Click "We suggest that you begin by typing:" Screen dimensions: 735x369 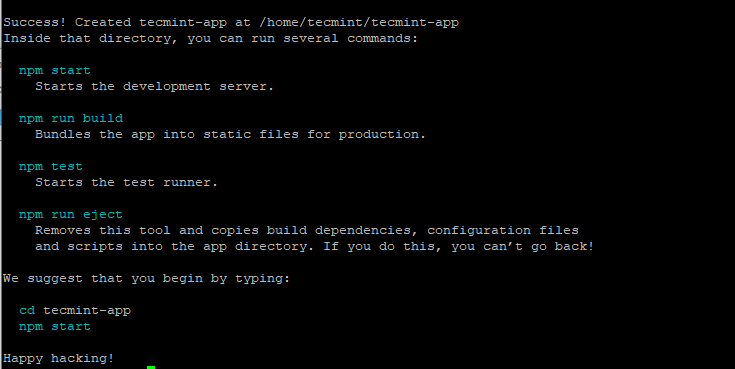pyautogui.click(x=147, y=279)
